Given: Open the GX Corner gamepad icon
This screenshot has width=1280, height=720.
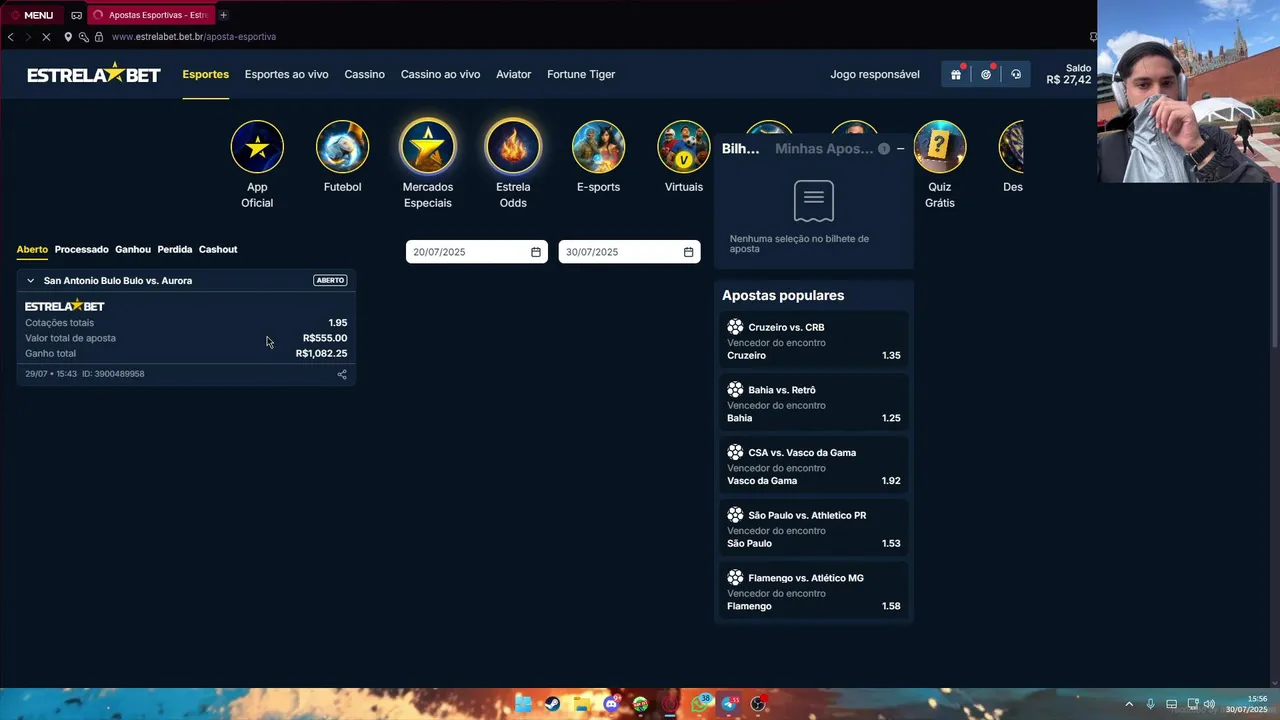Looking at the screenshot, I should 76,15.
